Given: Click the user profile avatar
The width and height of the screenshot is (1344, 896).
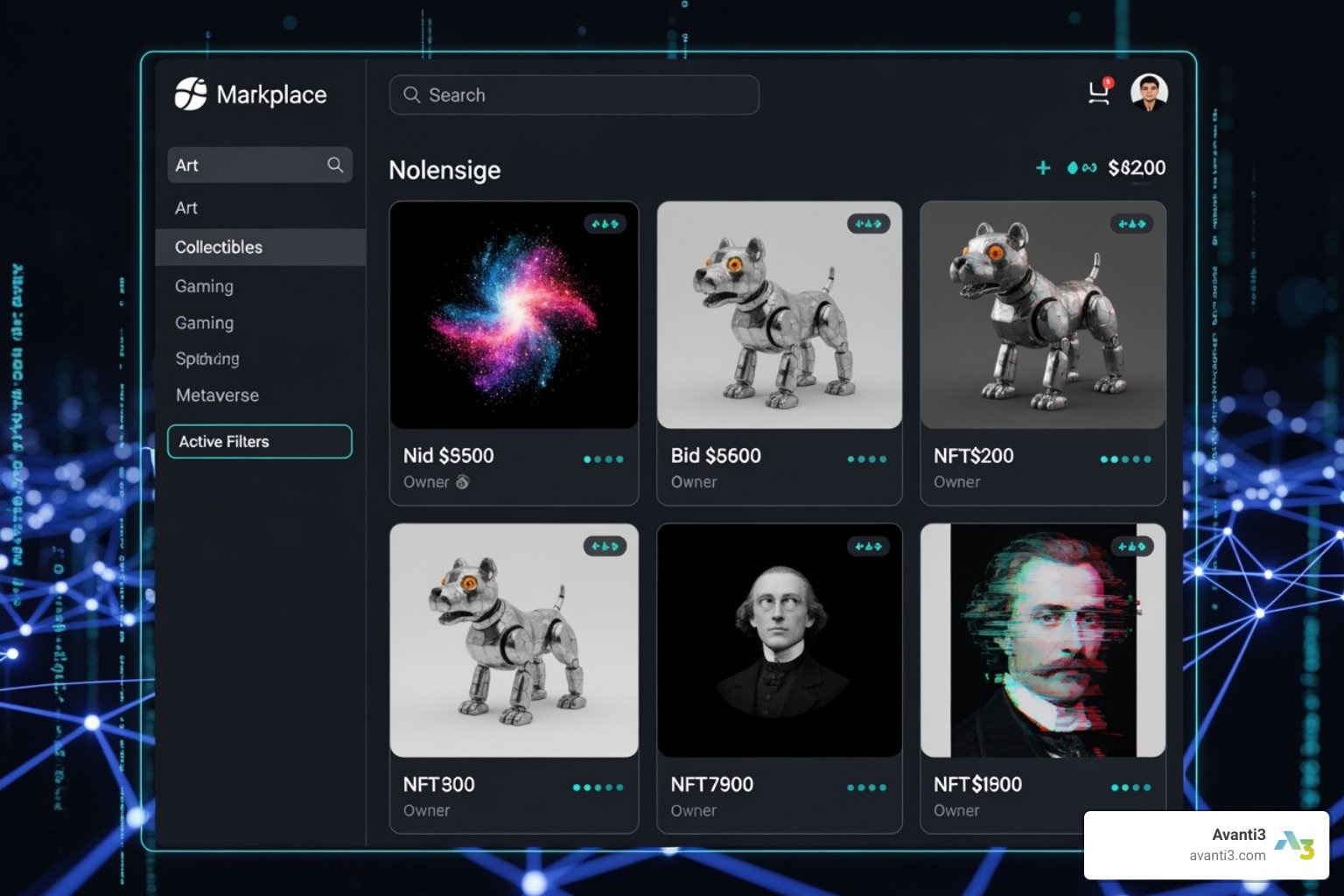Looking at the screenshot, I should click(1149, 92).
